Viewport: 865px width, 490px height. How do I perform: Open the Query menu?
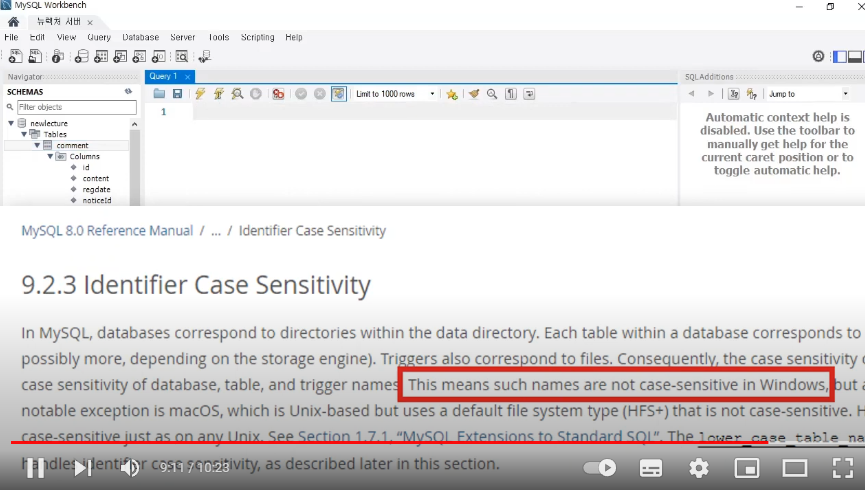click(x=99, y=37)
